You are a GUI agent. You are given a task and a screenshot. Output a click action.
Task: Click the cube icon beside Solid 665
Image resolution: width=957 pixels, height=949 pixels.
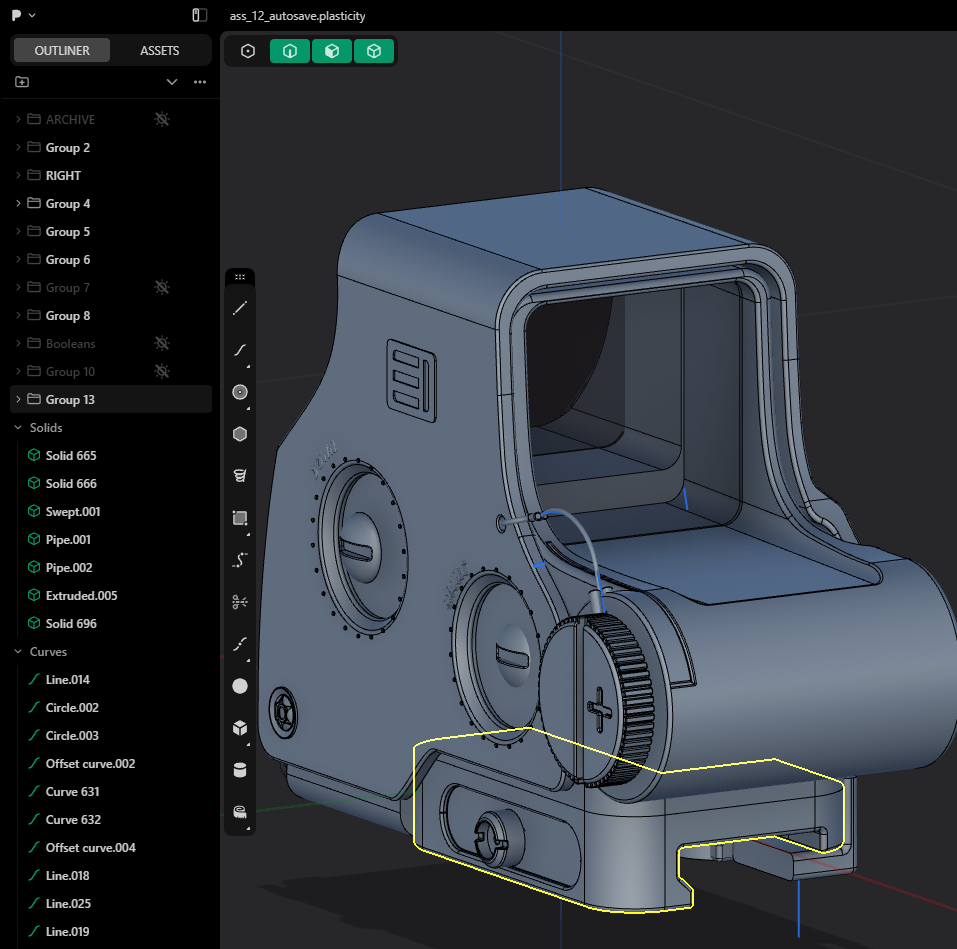pyautogui.click(x=34, y=455)
